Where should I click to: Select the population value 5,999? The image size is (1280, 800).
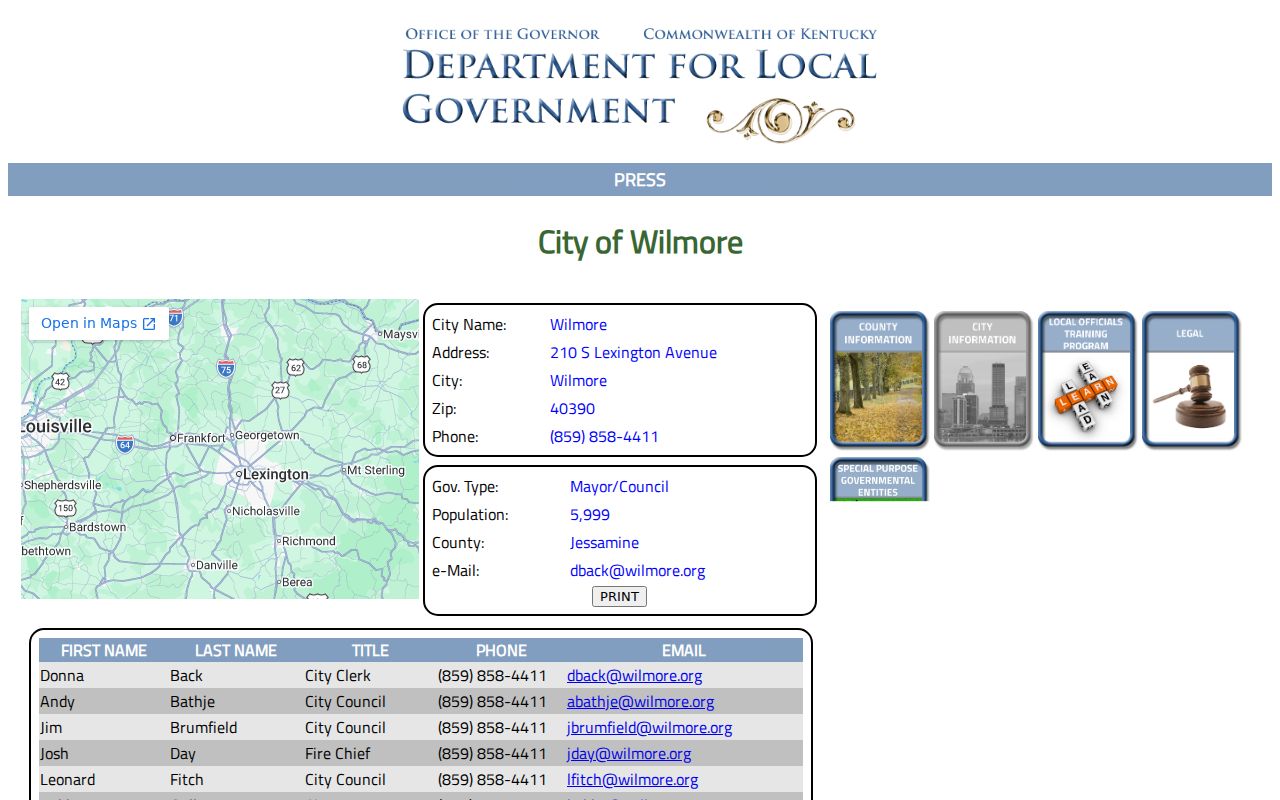click(x=590, y=515)
